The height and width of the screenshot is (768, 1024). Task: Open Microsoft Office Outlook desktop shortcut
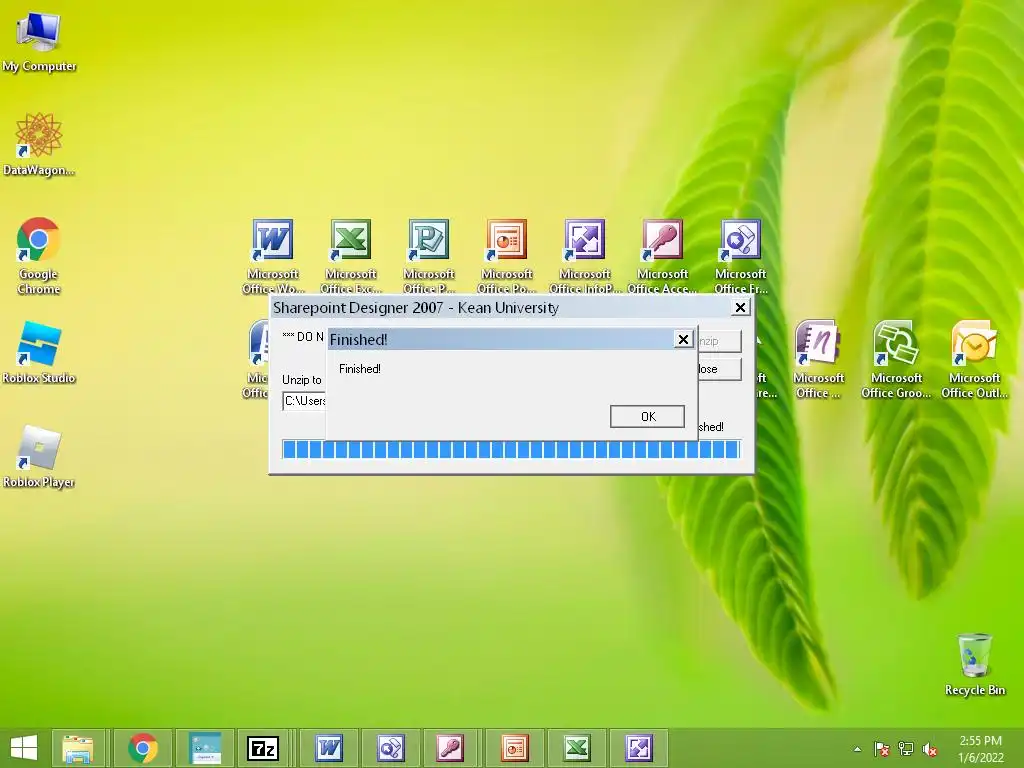pos(974,360)
